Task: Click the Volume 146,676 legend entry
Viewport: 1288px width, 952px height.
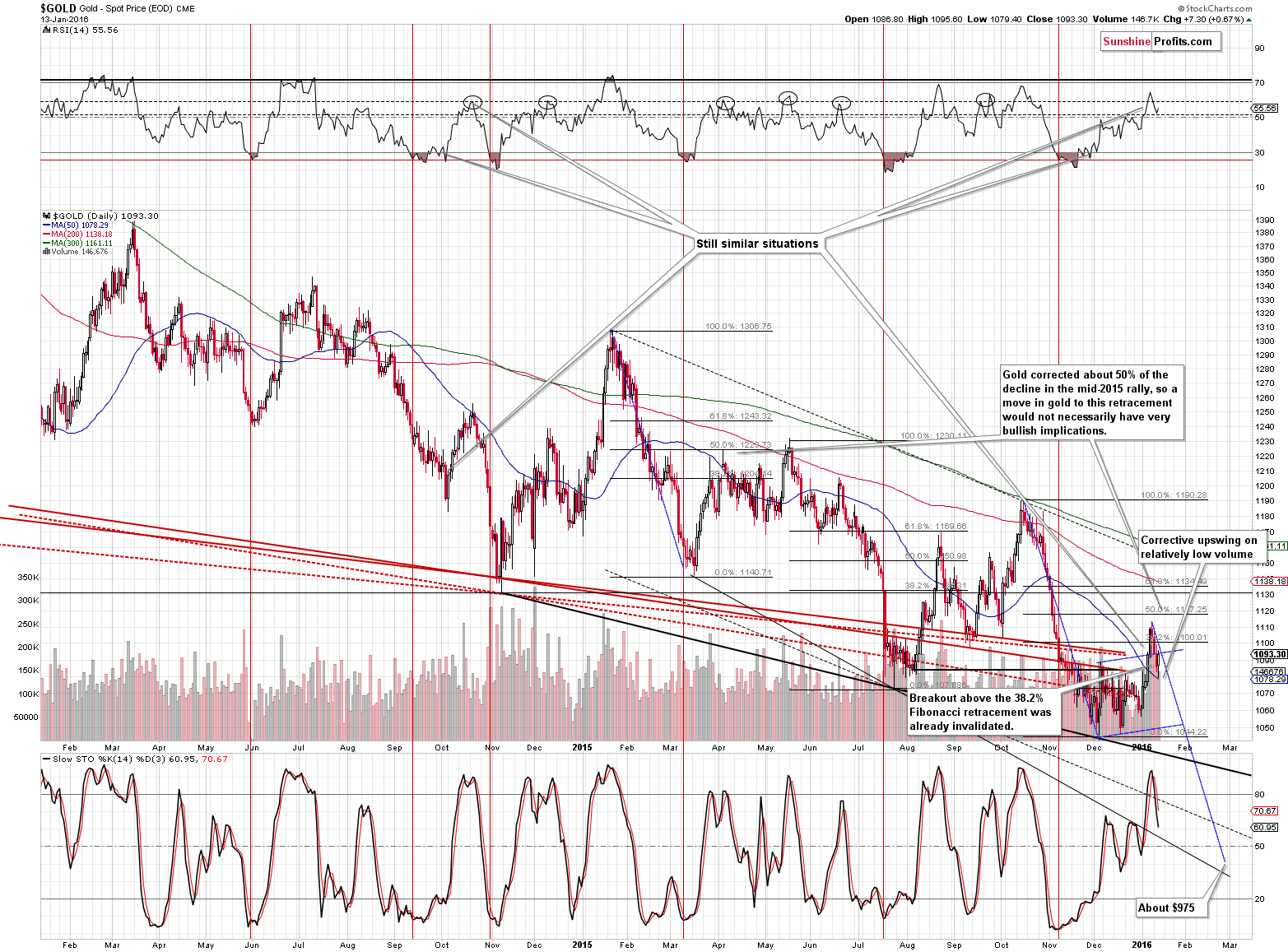Action: 80,252
